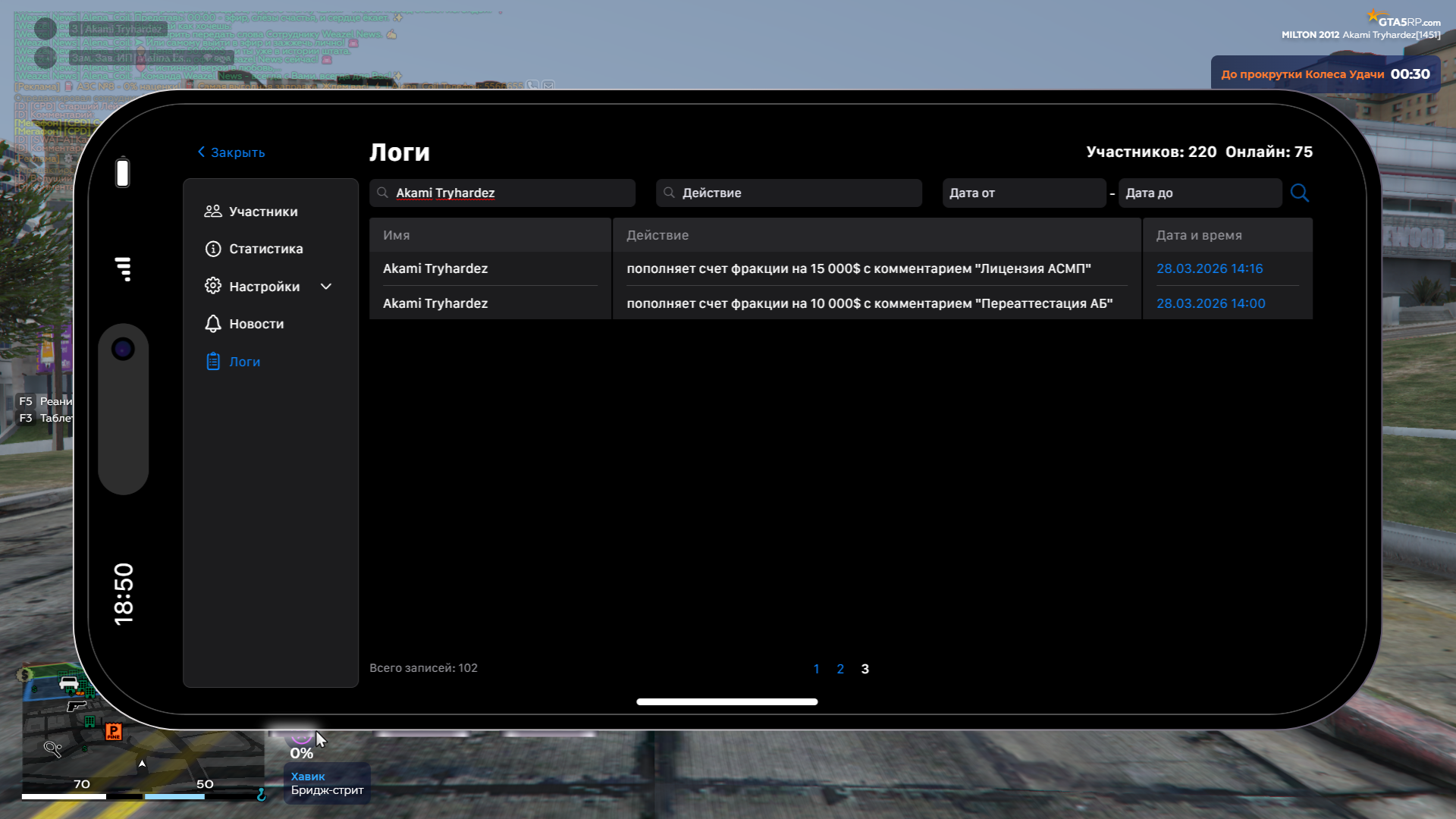
Task: Go to page 2 of logs
Action: [840, 669]
